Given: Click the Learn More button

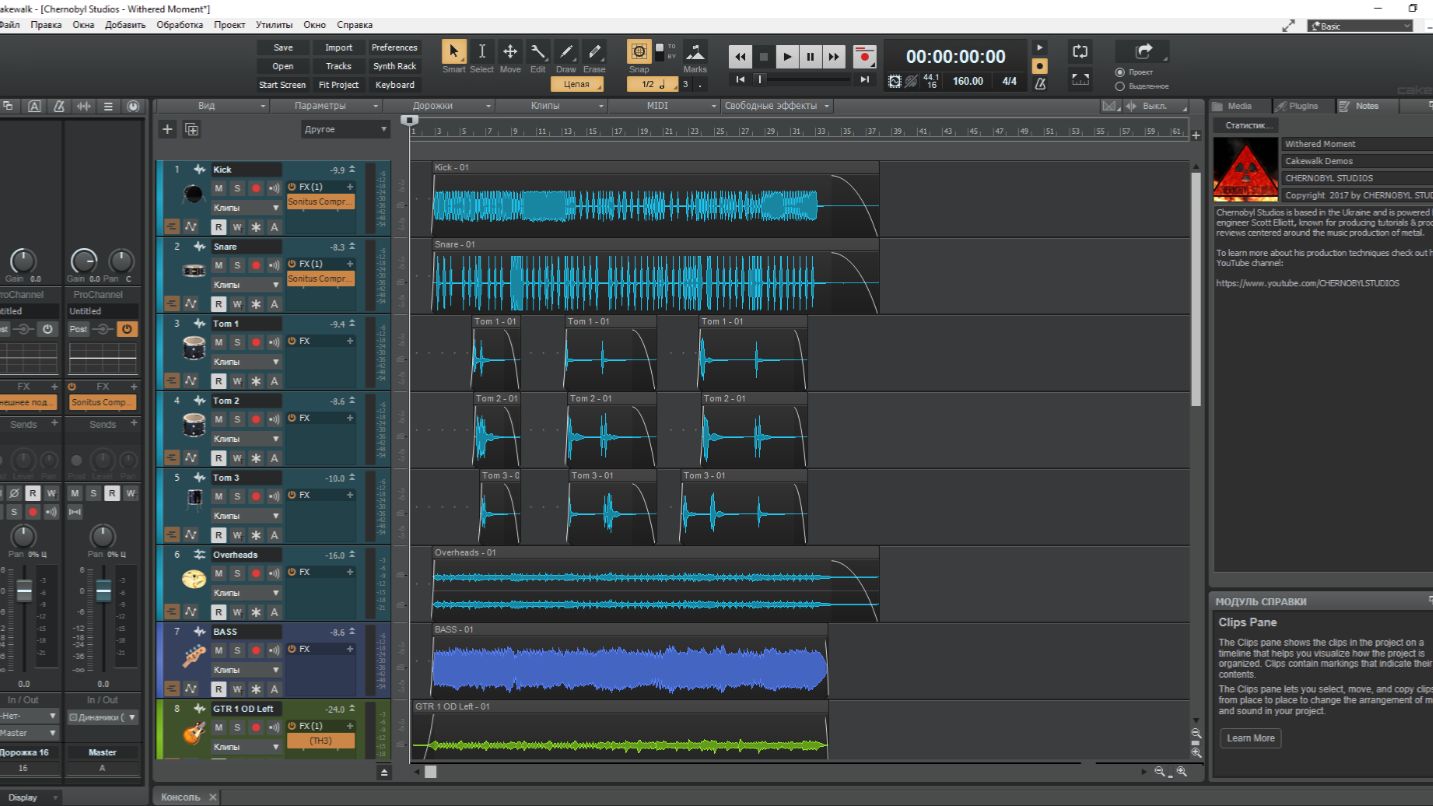Looking at the screenshot, I should point(1250,738).
